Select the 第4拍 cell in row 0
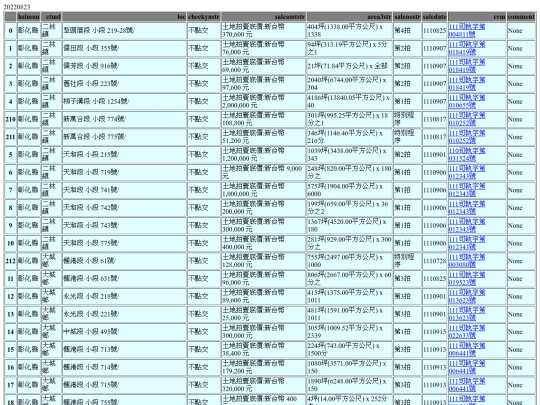This screenshot has width=540, height=405. pyautogui.click(x=407, y=31)
